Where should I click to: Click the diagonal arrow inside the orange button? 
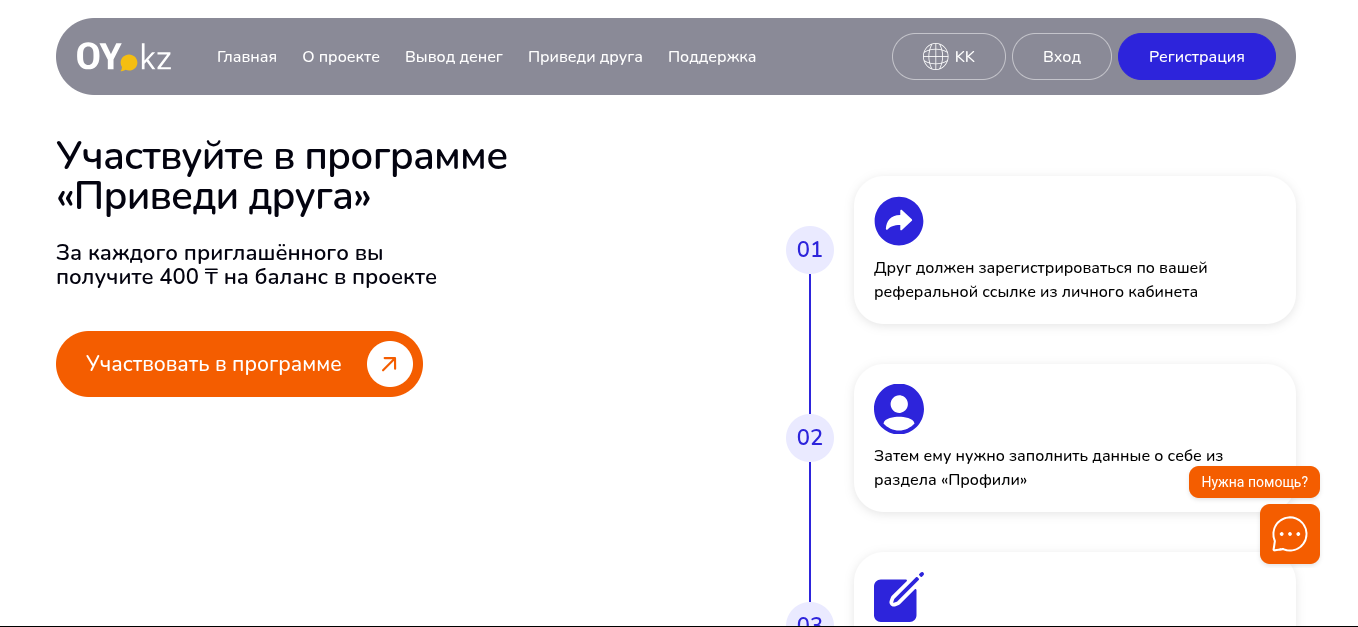(390, 364)
